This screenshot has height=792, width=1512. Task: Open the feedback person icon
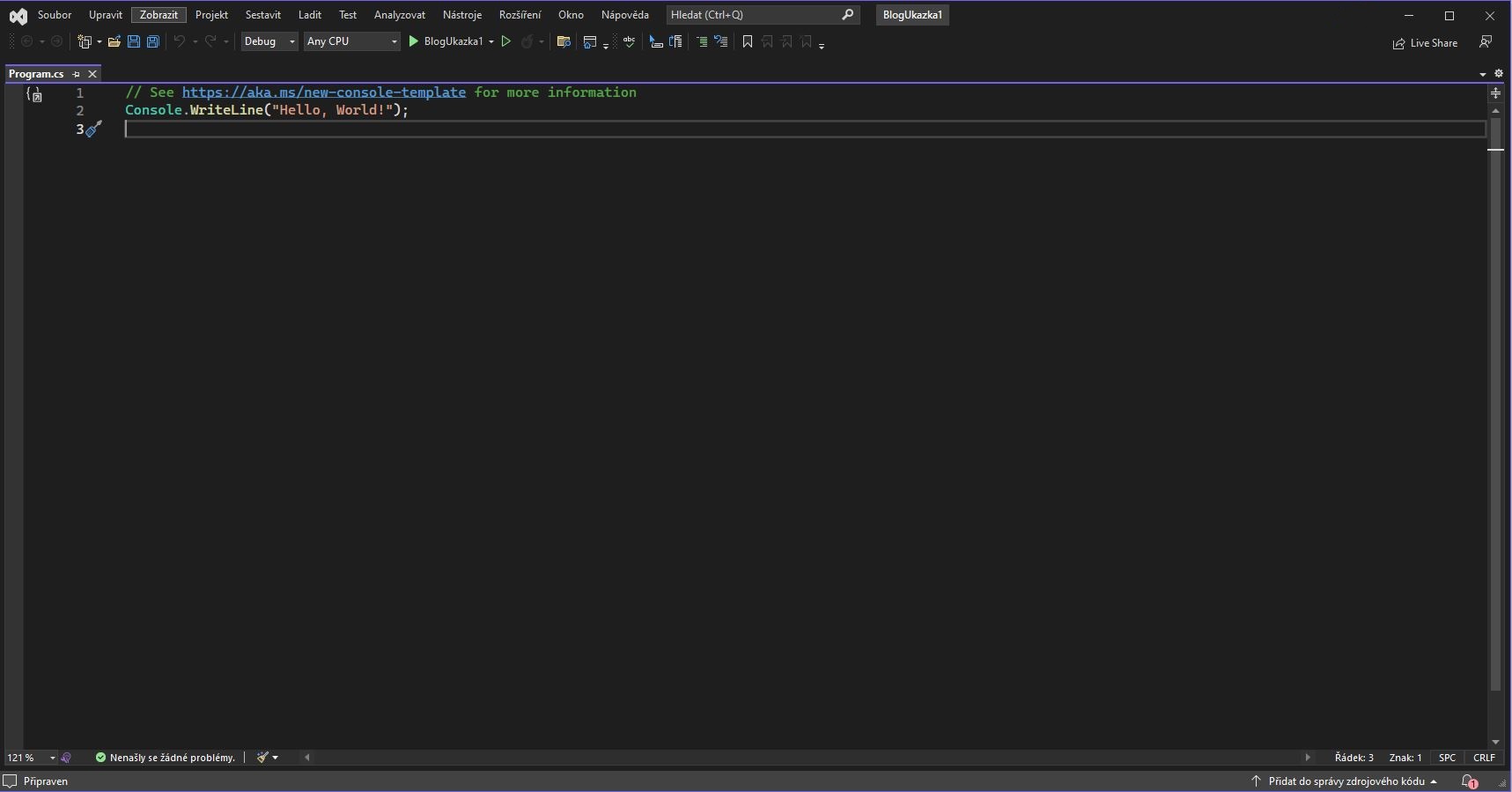pyautogui.click(x=1486, y=42)
